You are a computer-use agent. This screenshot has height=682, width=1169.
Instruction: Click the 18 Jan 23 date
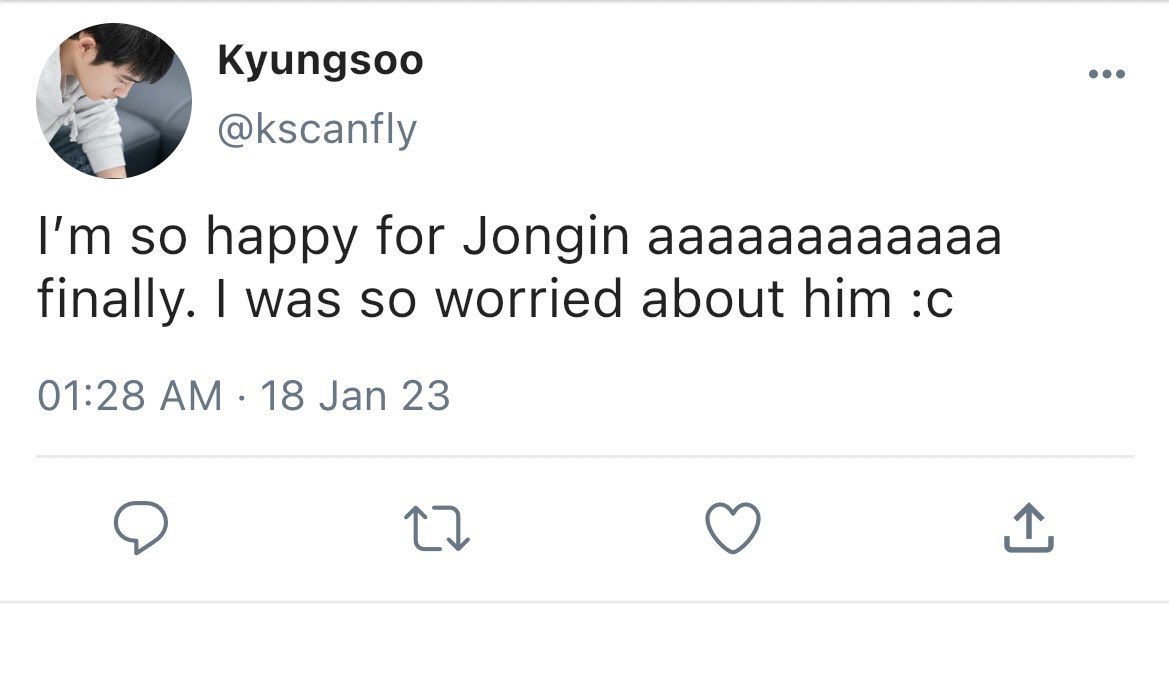pos(355,395)
